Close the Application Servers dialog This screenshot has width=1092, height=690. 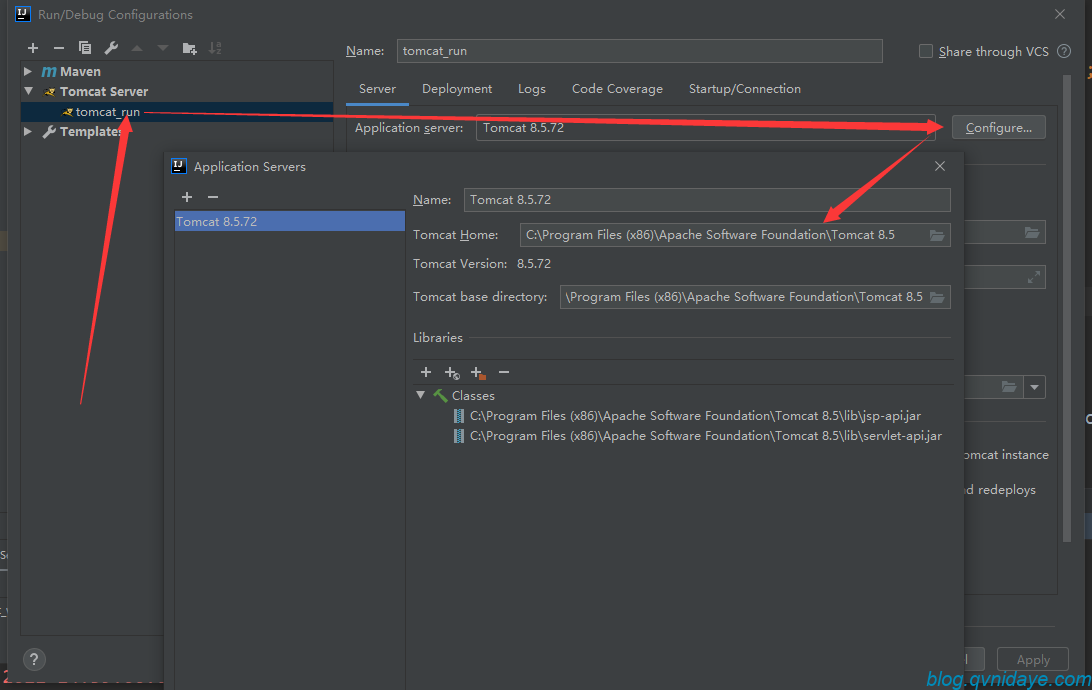click(940, 166)
